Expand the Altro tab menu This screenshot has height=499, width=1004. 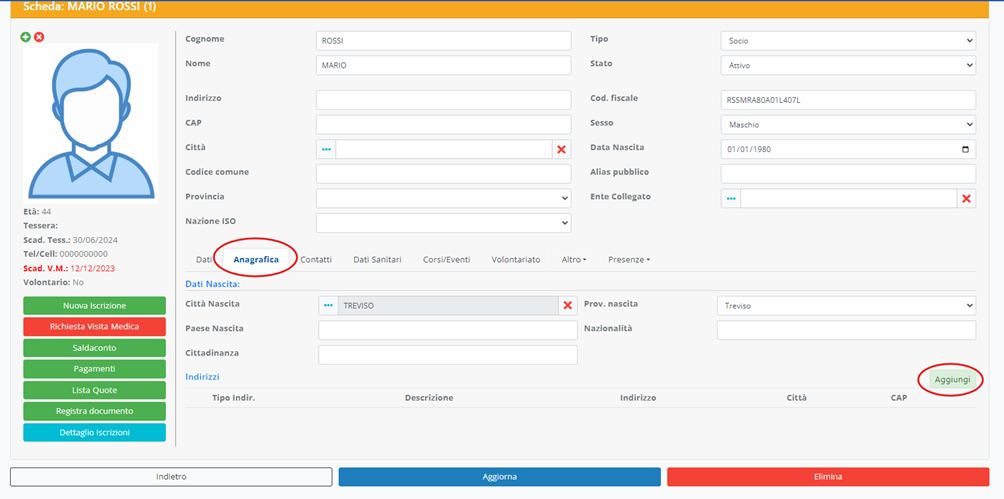573,259
